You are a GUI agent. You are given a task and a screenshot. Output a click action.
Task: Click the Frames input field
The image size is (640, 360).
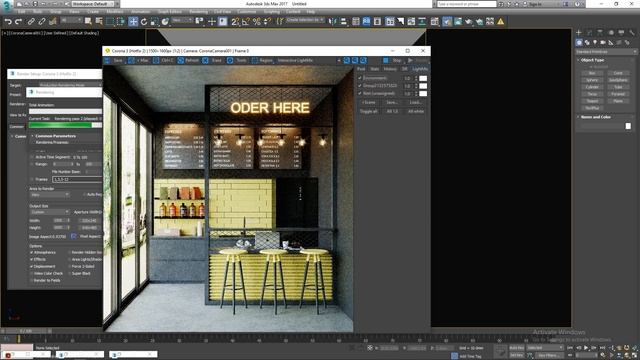coord(77,179)
